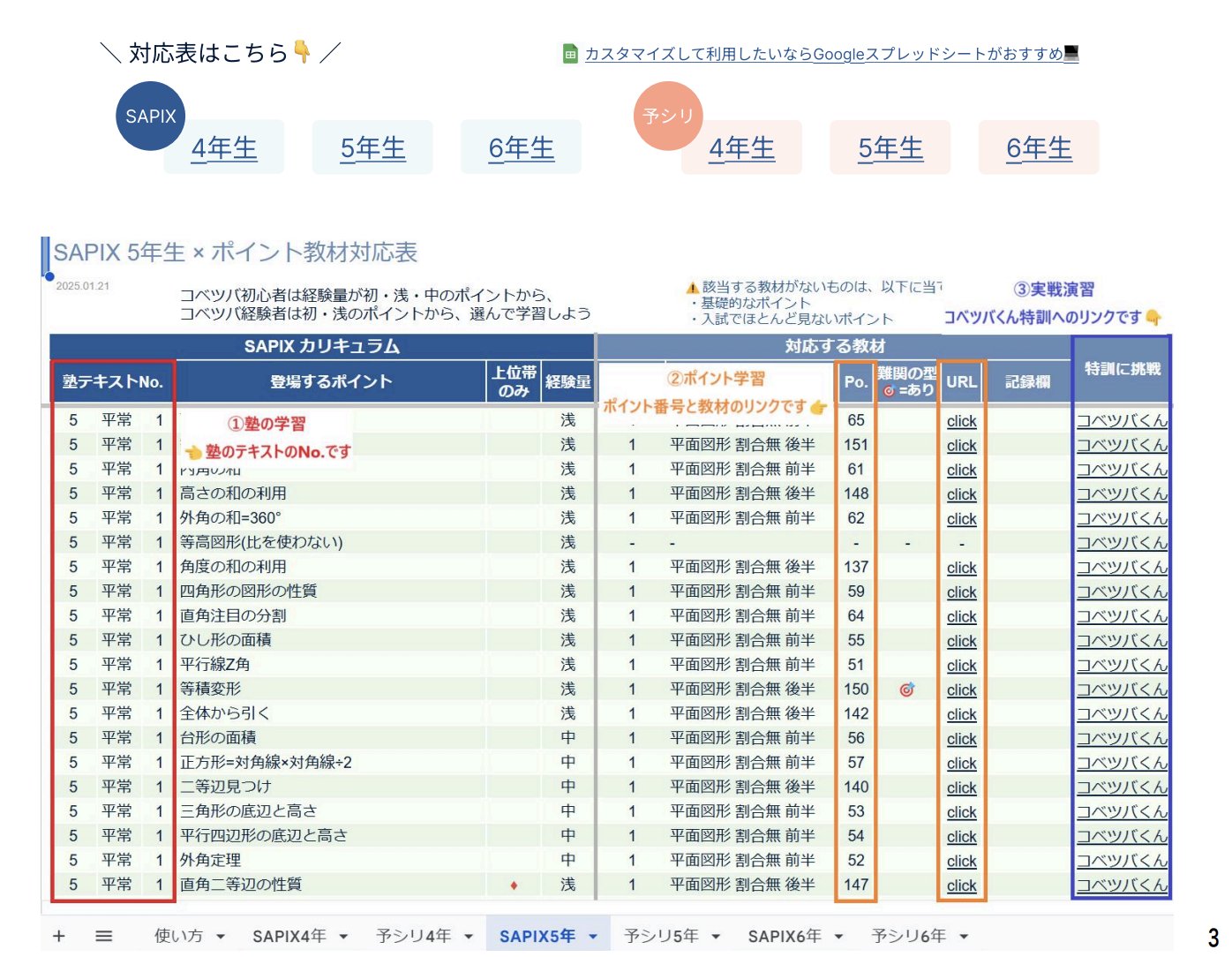Screen dimensions: 1232x957
Task: Open SAPIX 4年生 table link
Action: click(224, 147)
